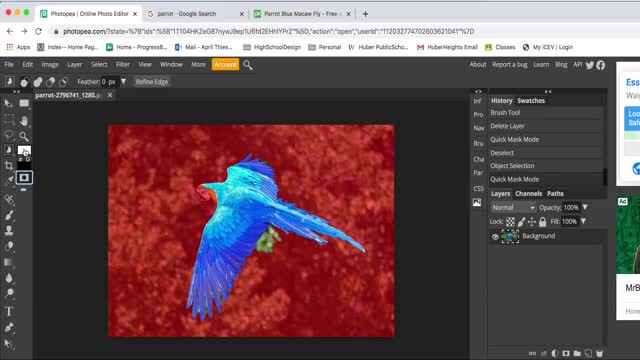
Task: Select the Pen tool
Action: coord(9,327)
